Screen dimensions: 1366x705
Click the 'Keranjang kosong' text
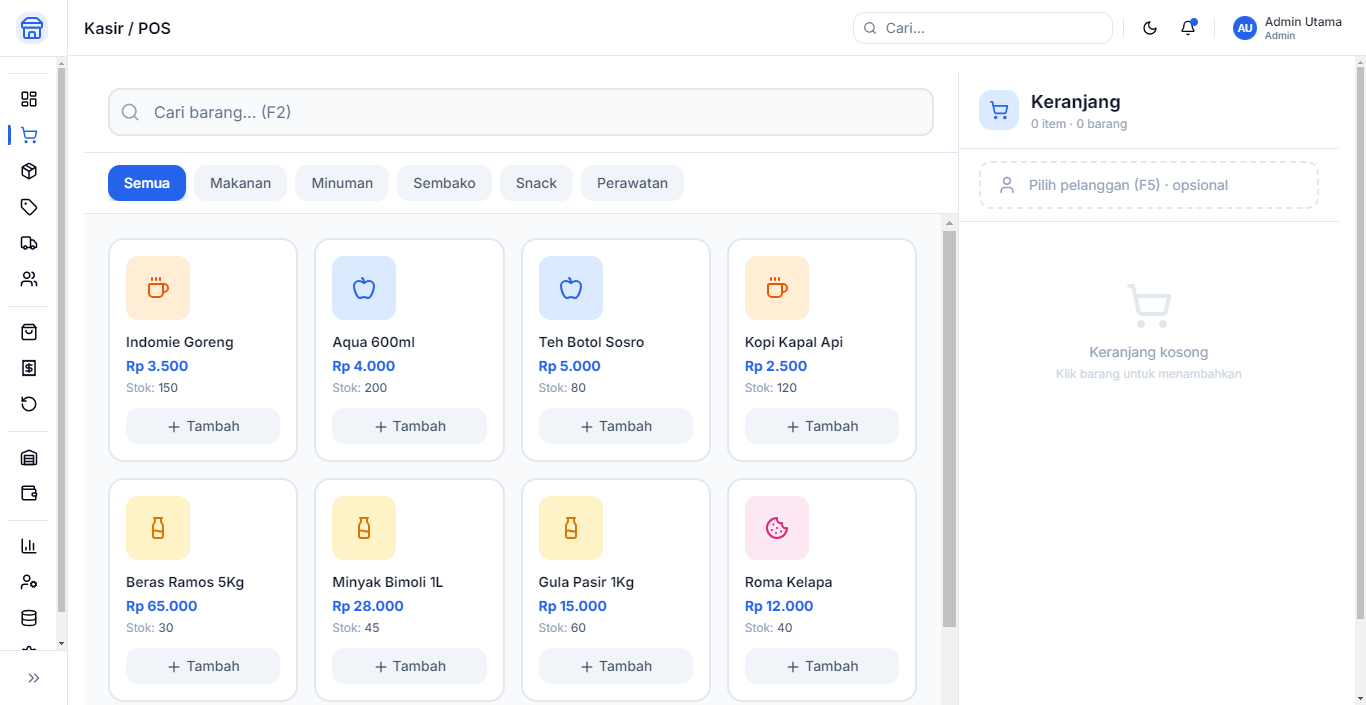(1149, 352)
